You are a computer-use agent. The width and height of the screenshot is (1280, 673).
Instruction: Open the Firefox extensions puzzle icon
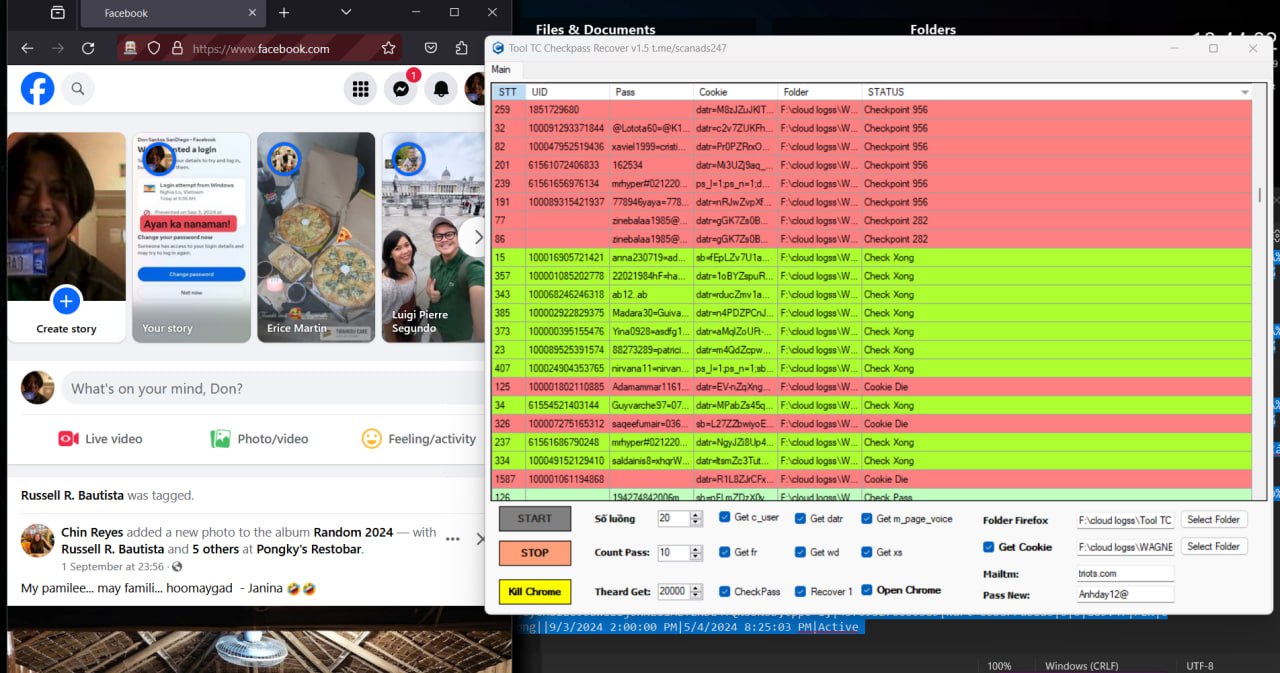[x=461, y=48]
